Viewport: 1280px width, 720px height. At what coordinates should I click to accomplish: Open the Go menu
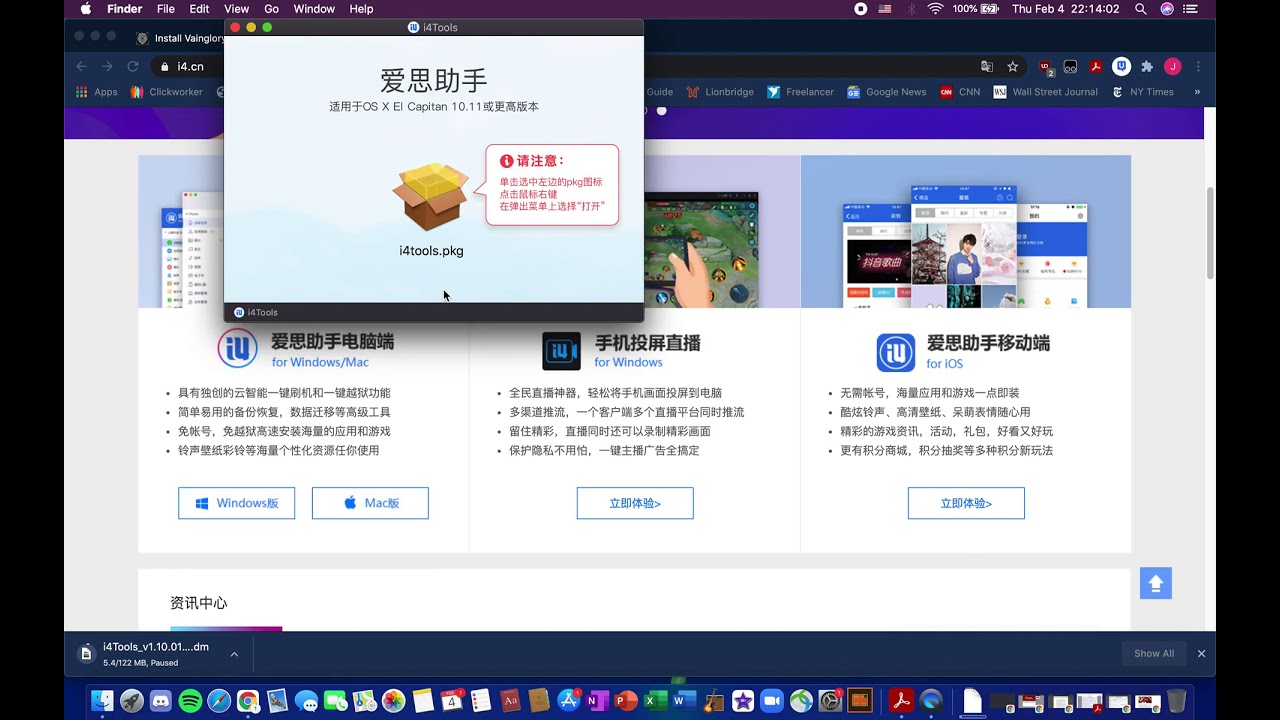click(x=272, y=9)
